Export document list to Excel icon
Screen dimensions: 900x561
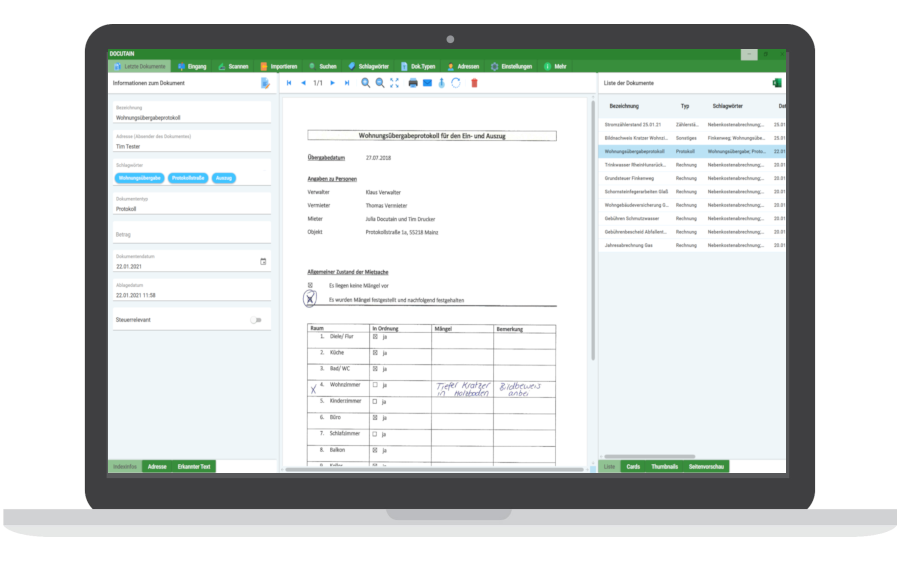(x=777, y=83)
